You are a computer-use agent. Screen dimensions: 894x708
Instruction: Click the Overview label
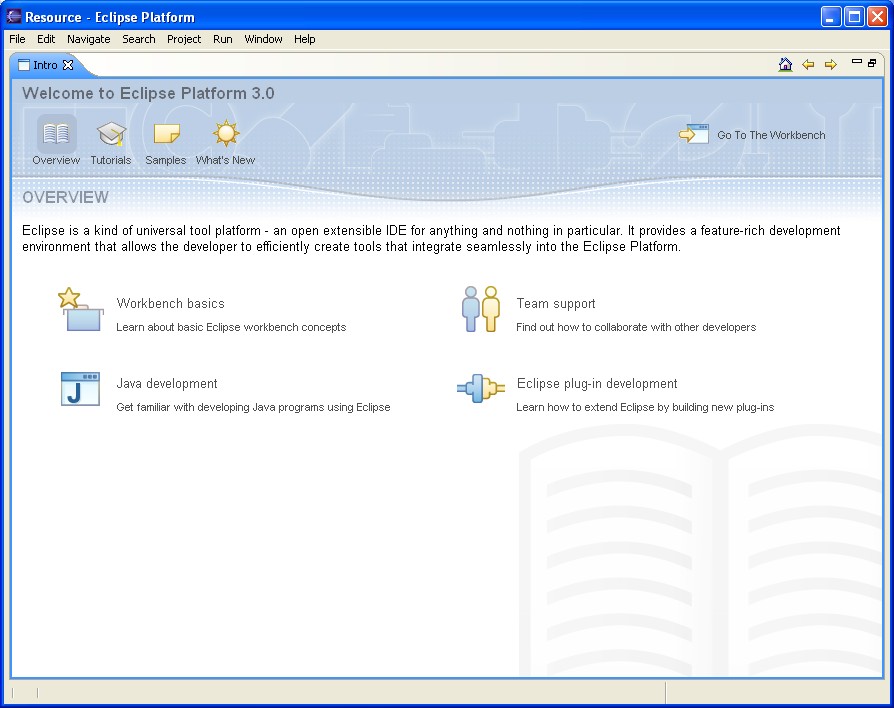[56, 160]
